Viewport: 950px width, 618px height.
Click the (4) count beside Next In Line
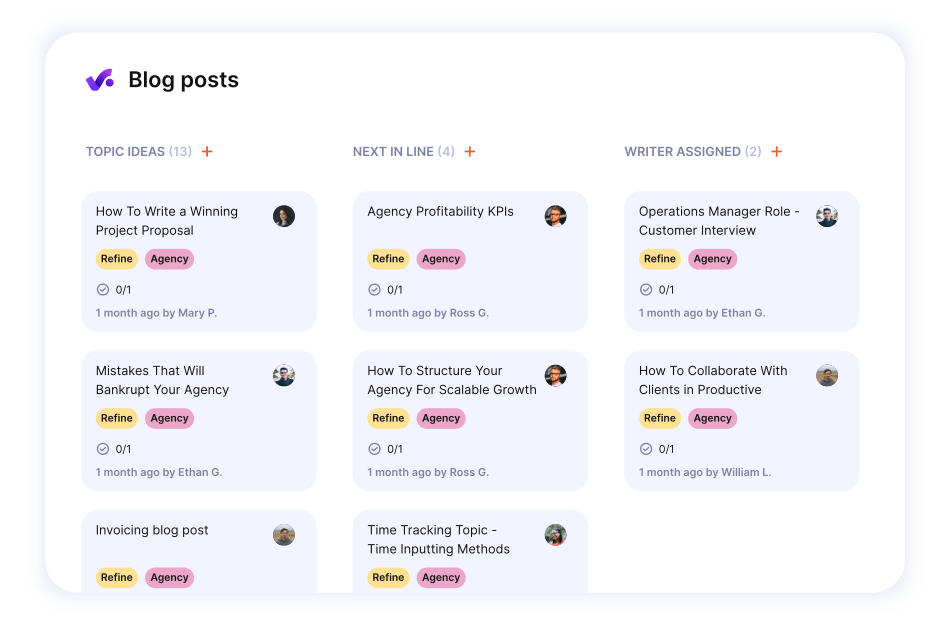[446, 151]
